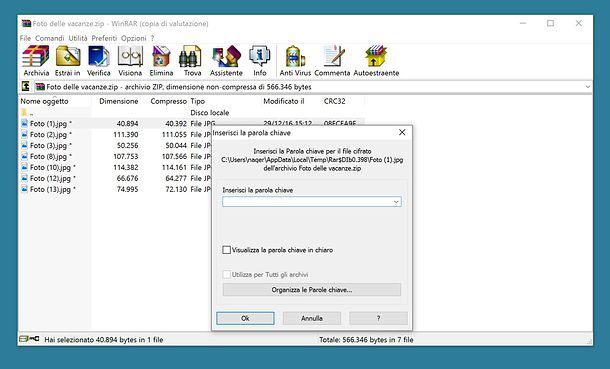Expand the archive path address dropdown
This screenshot has height=369, width=610.
point(588,87)
